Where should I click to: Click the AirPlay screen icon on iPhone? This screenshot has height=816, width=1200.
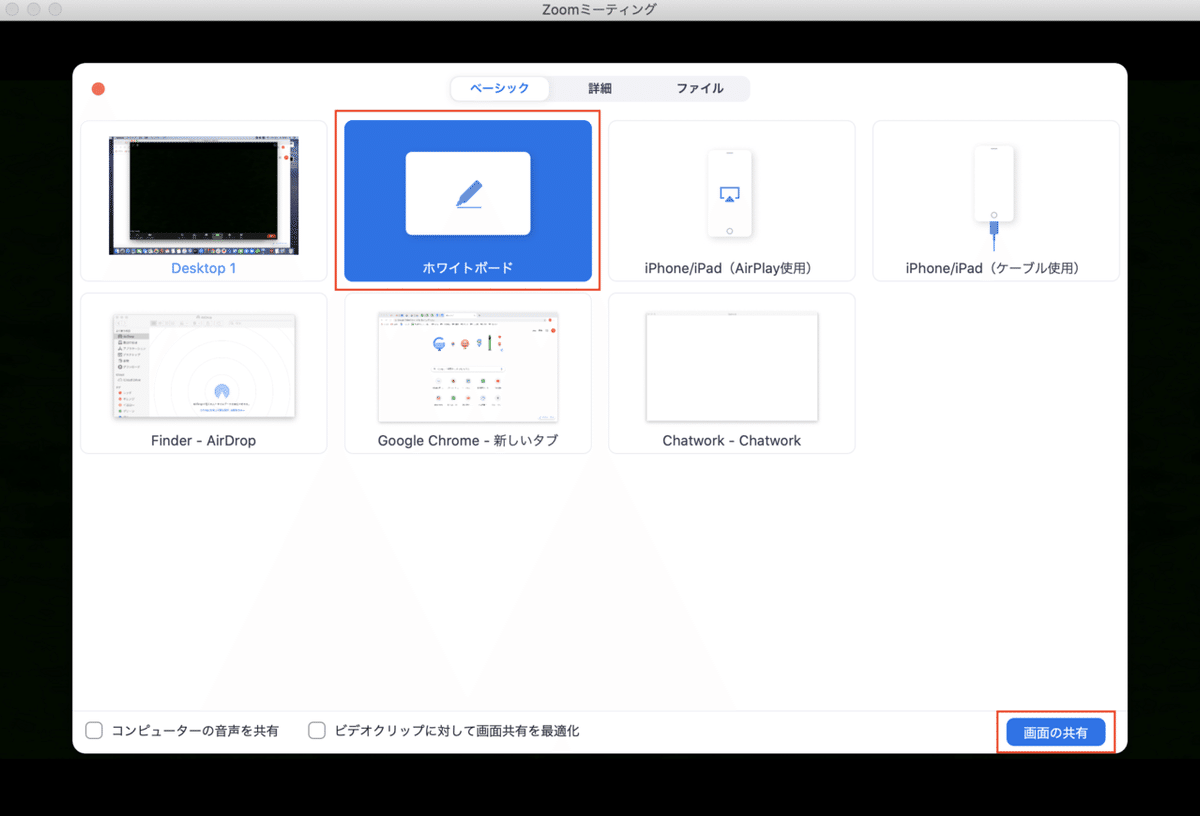click(731, 192)
